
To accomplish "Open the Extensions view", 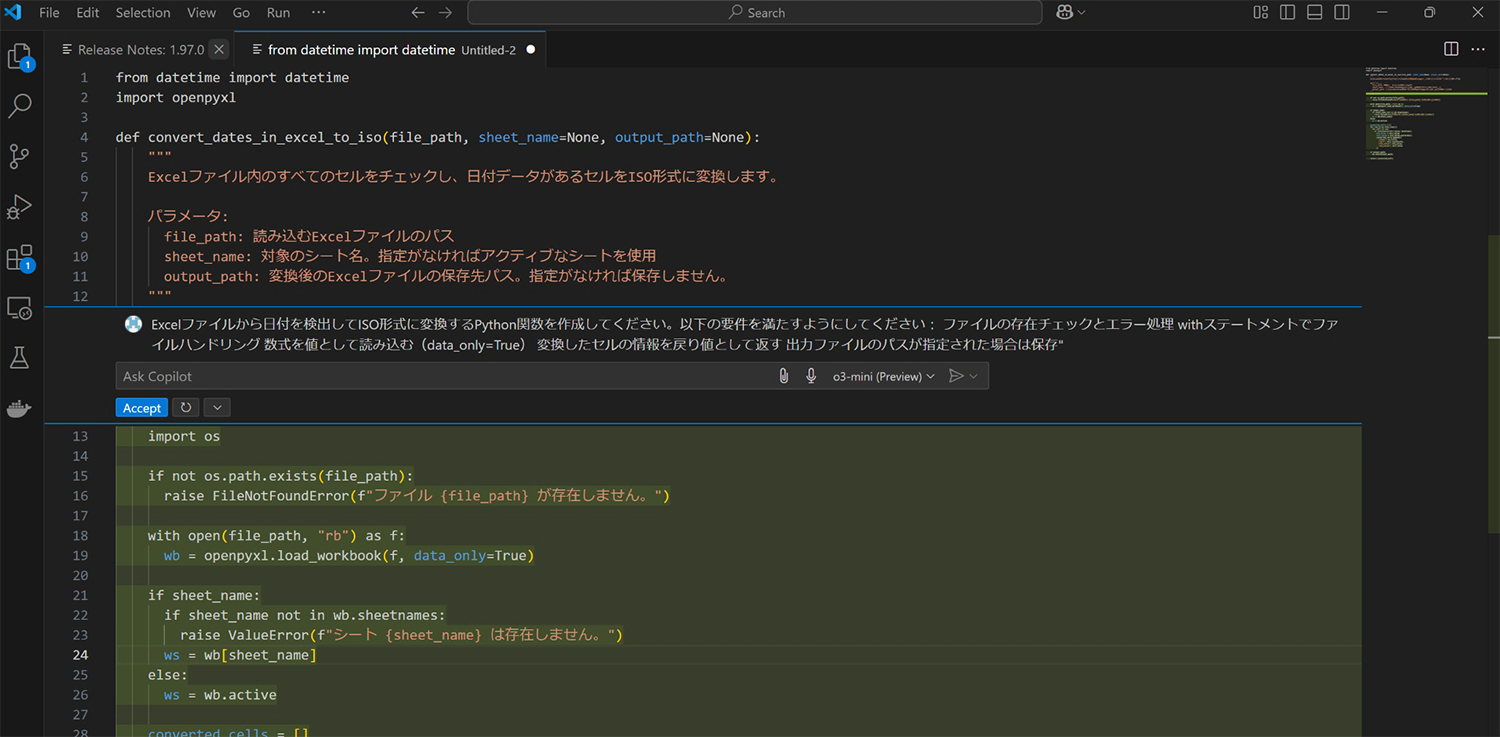I will coord(19,258).
